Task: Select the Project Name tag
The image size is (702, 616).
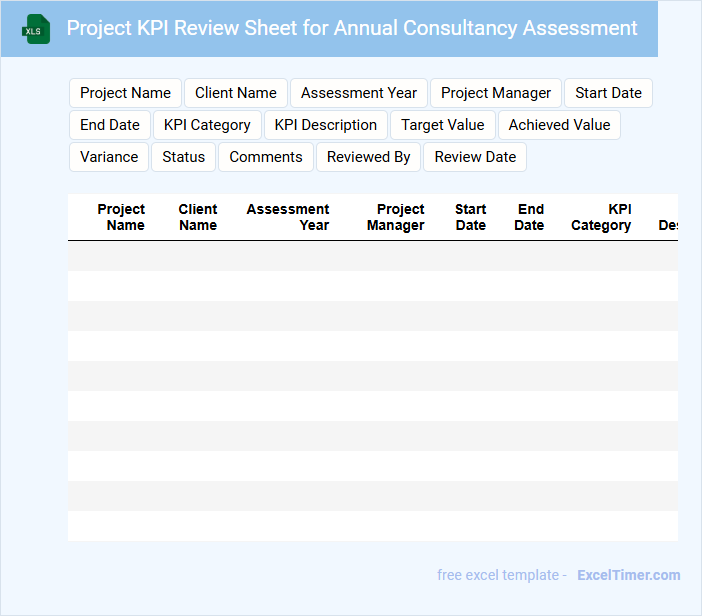Action: pos(125,93)
